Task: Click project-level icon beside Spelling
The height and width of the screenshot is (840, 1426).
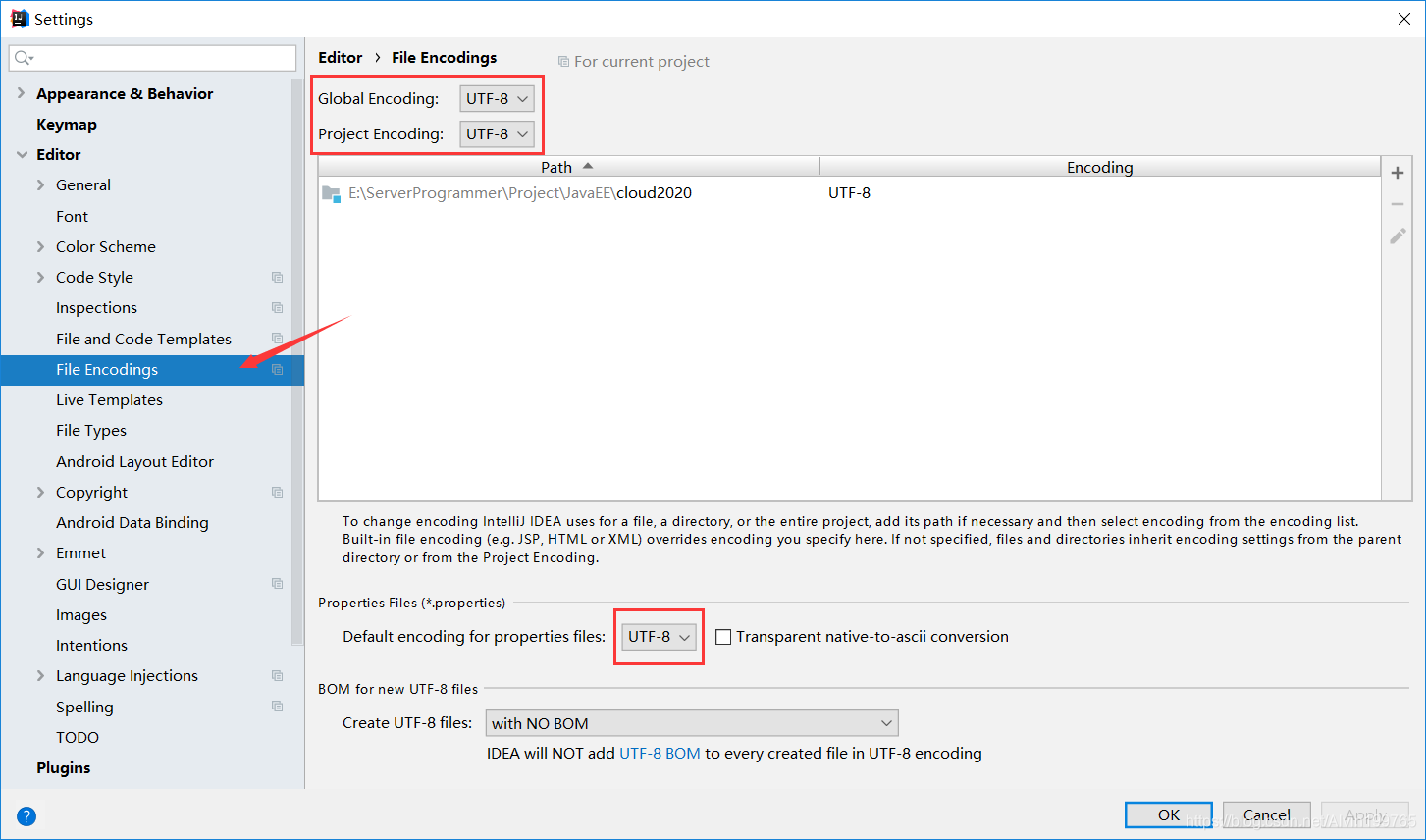Action: point(278,707)
